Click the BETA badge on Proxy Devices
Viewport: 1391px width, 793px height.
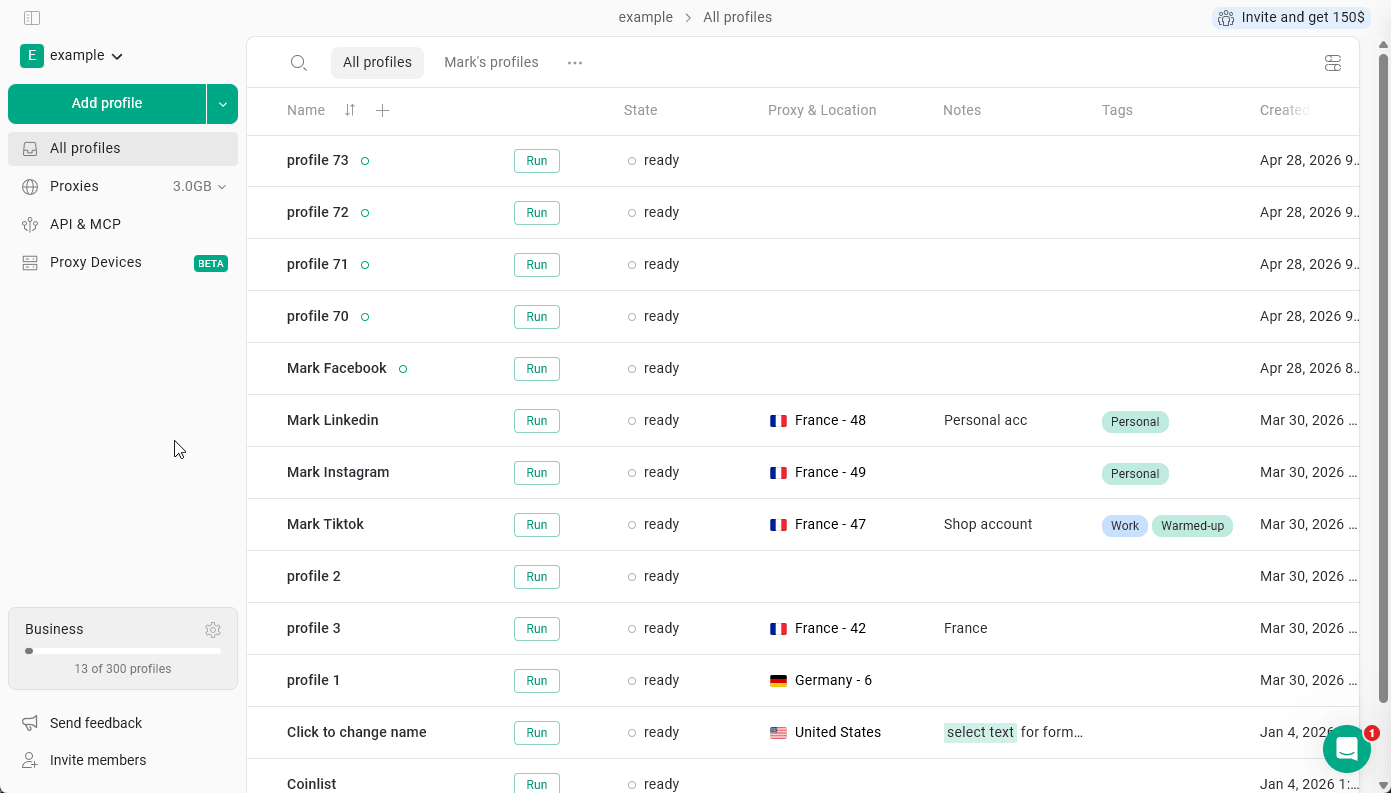coord(211,263)
